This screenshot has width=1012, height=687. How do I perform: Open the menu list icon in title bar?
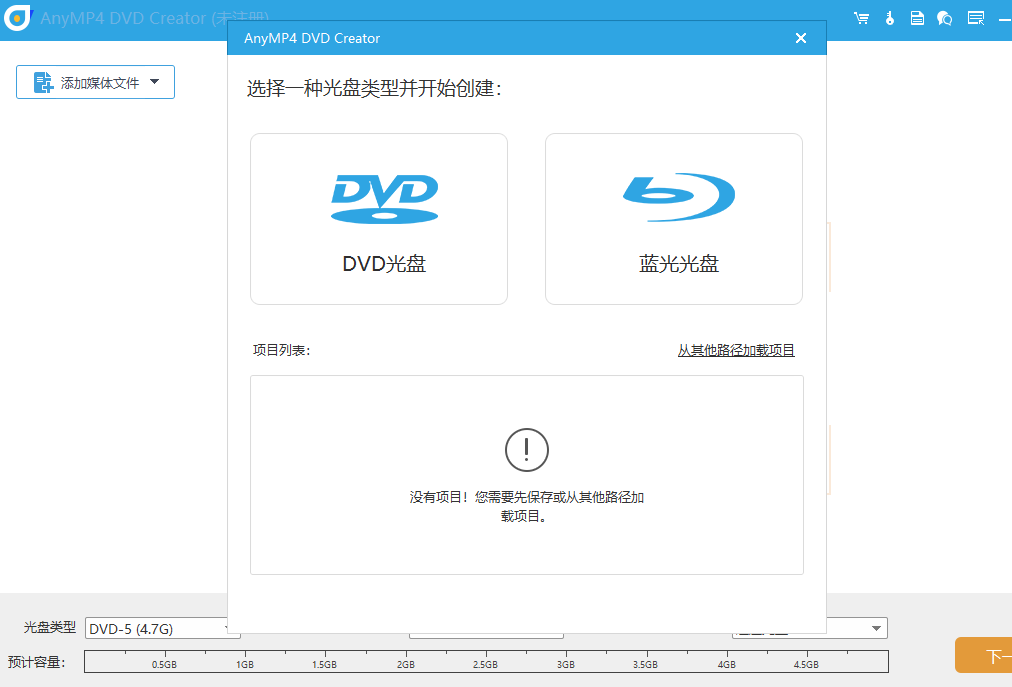pos(976,18)
